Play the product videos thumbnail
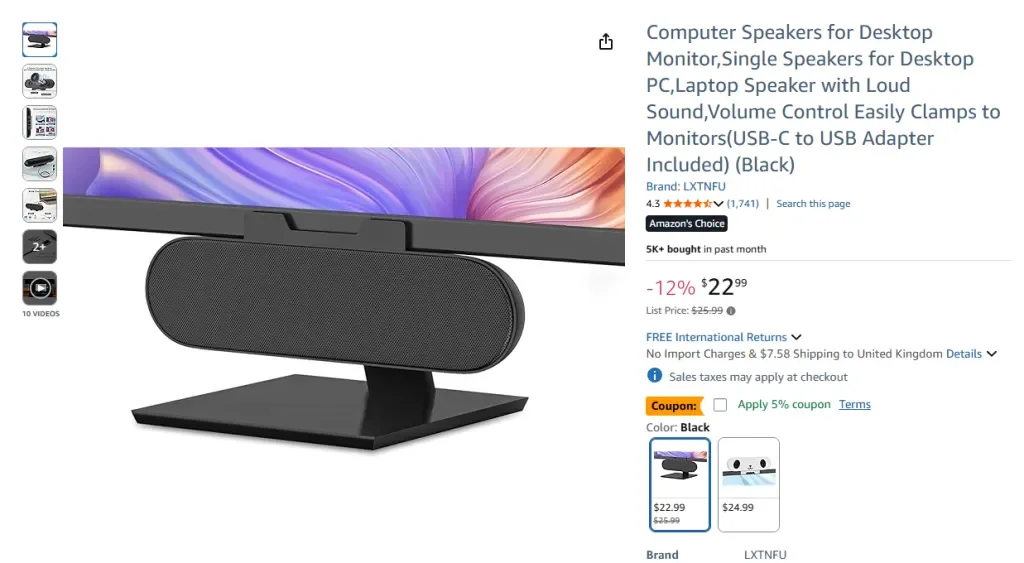This screenshot has width=1024, height=563. (40, 288)
